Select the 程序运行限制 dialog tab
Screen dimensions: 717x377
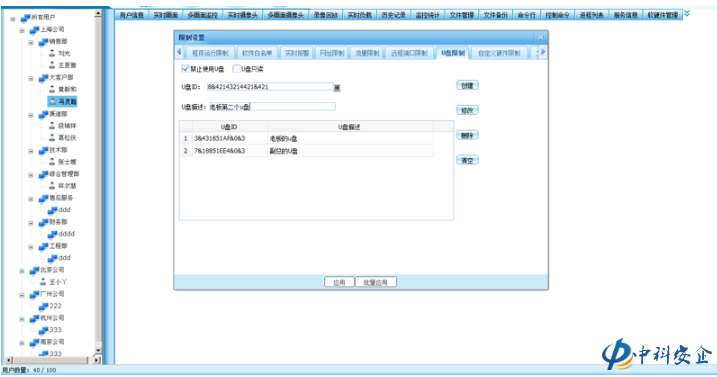[x=210, y=53]
